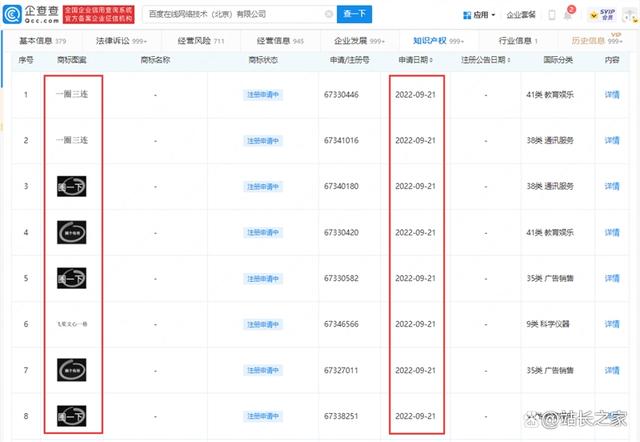Screen dimensions: 640x442
Task: Select the 知识产权 tab
Action: [438, 41]
